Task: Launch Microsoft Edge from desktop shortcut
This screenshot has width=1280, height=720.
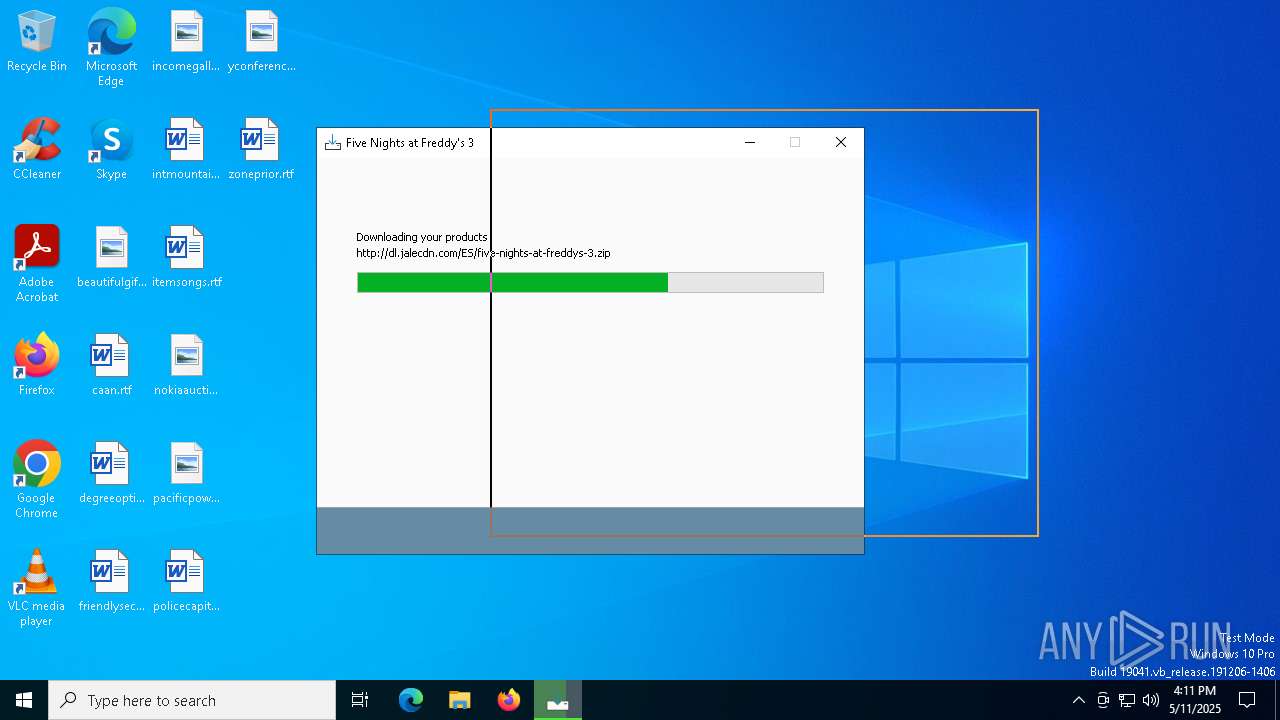Action: 111,48
